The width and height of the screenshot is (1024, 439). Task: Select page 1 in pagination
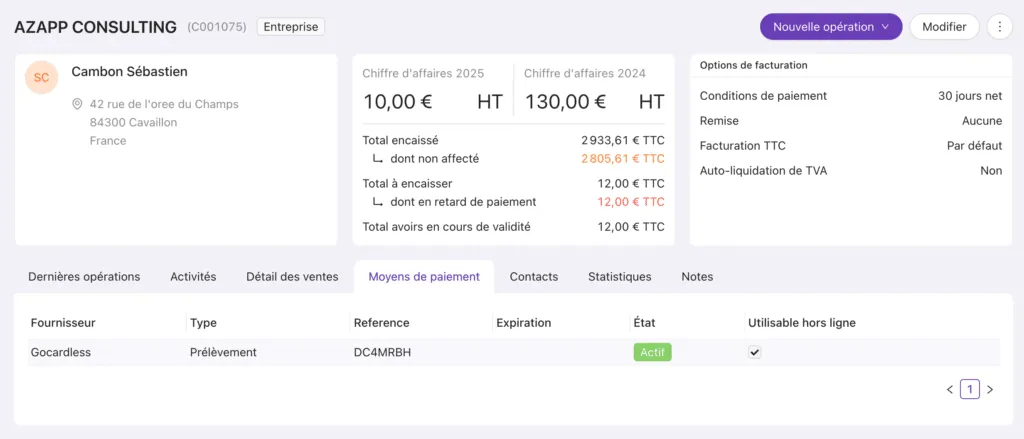point(970,389)
